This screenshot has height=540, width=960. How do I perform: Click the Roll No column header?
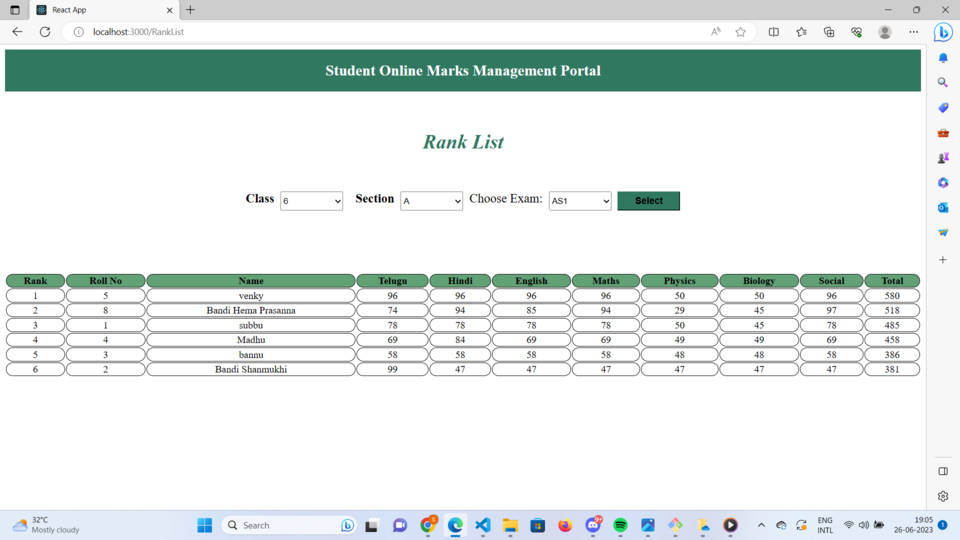(x=105, y=281)
